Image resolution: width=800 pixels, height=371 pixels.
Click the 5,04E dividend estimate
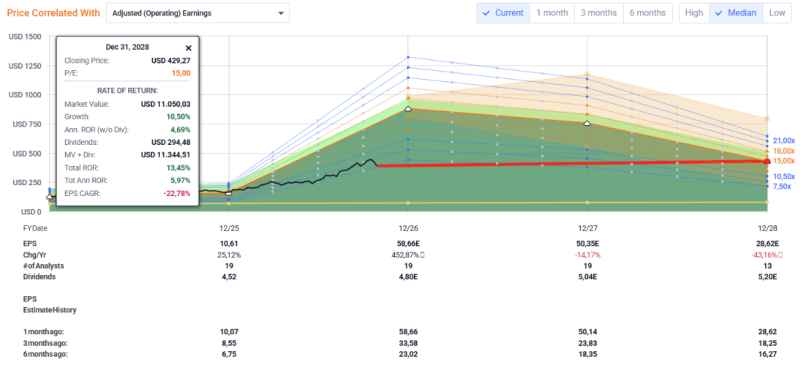(587, 277)
